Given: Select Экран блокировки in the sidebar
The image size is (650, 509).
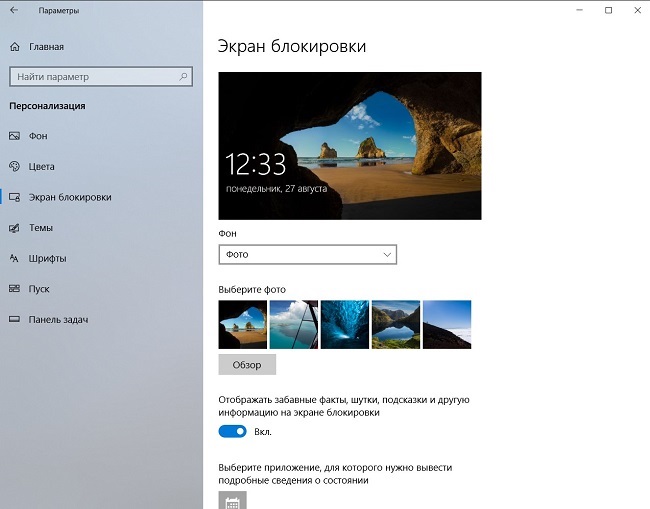Looking at the screenshot, I should click(70, 197).
